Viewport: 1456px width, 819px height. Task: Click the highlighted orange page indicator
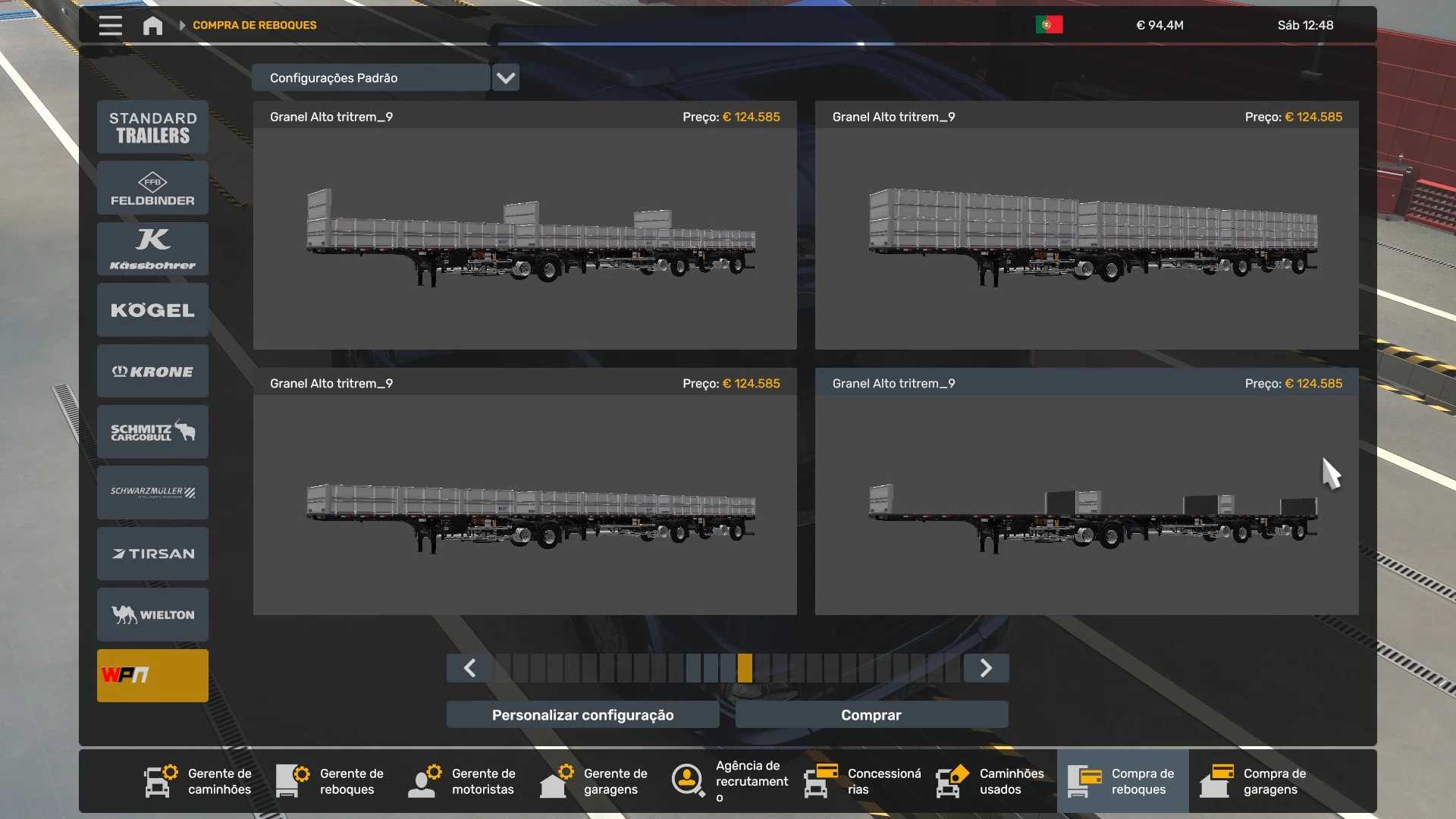click(x=745, y=668)
